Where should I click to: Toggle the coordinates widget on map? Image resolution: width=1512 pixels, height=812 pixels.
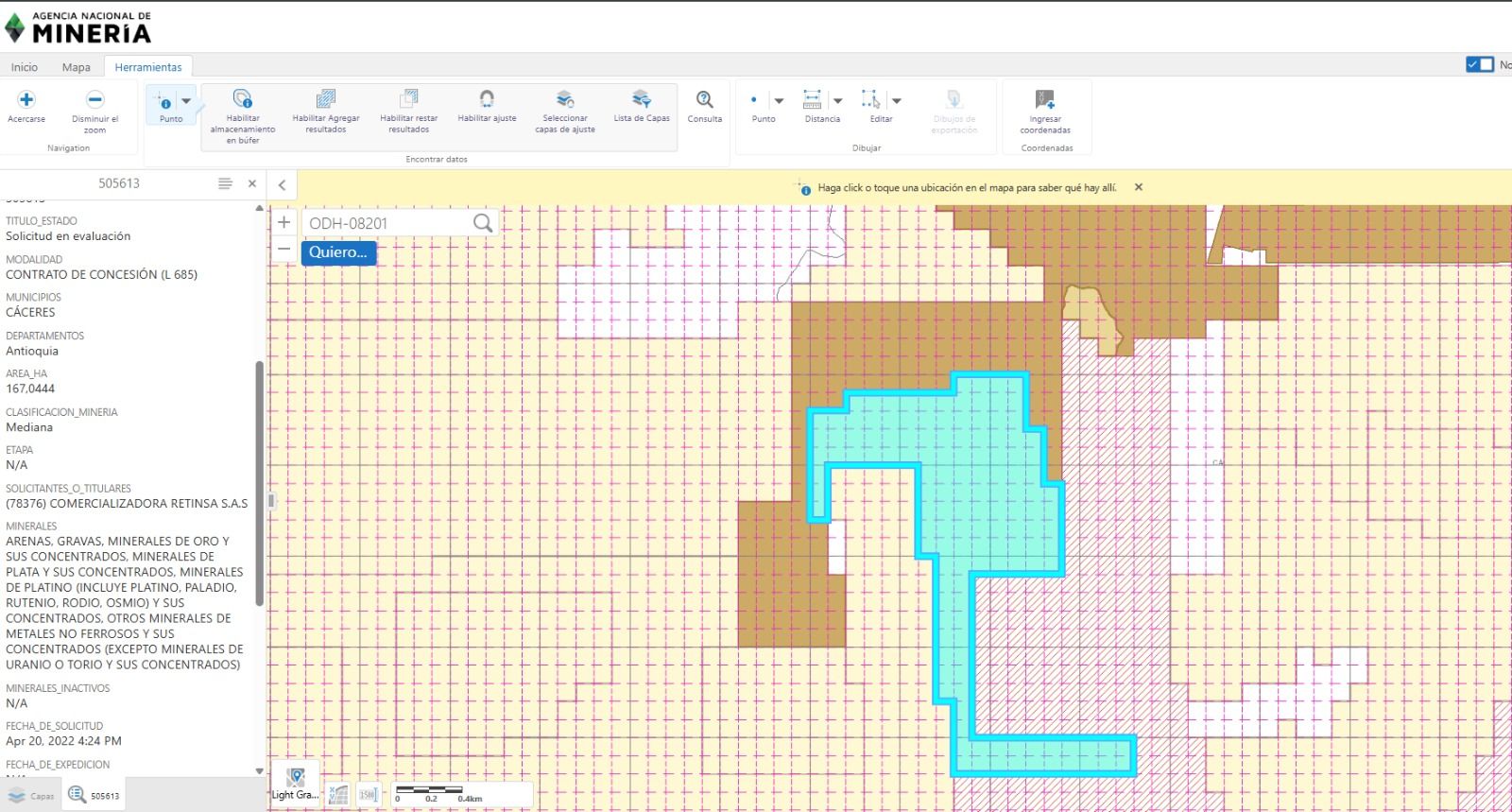tap(338, 795)
